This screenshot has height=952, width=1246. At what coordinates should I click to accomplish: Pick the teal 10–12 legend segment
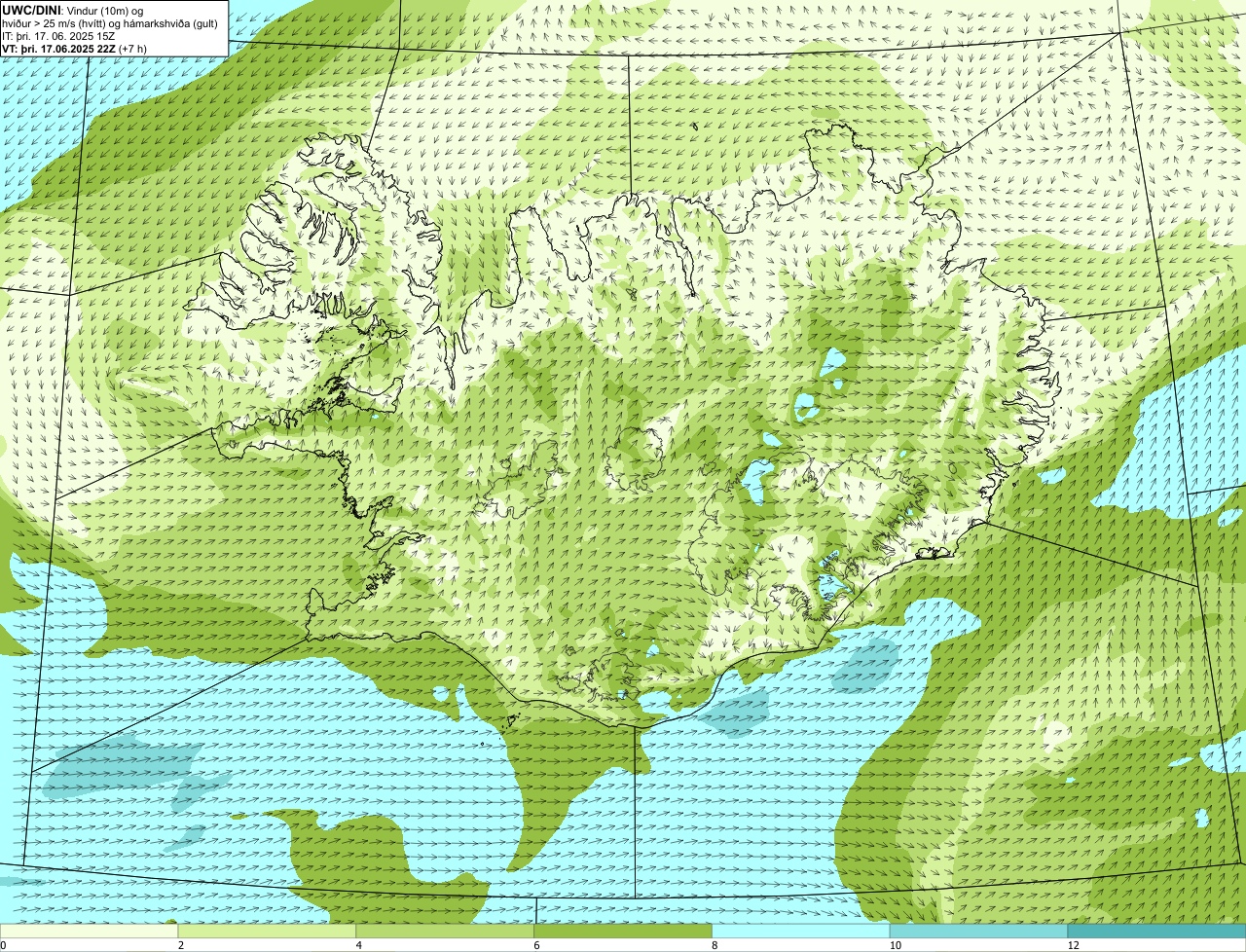[979, 931]
